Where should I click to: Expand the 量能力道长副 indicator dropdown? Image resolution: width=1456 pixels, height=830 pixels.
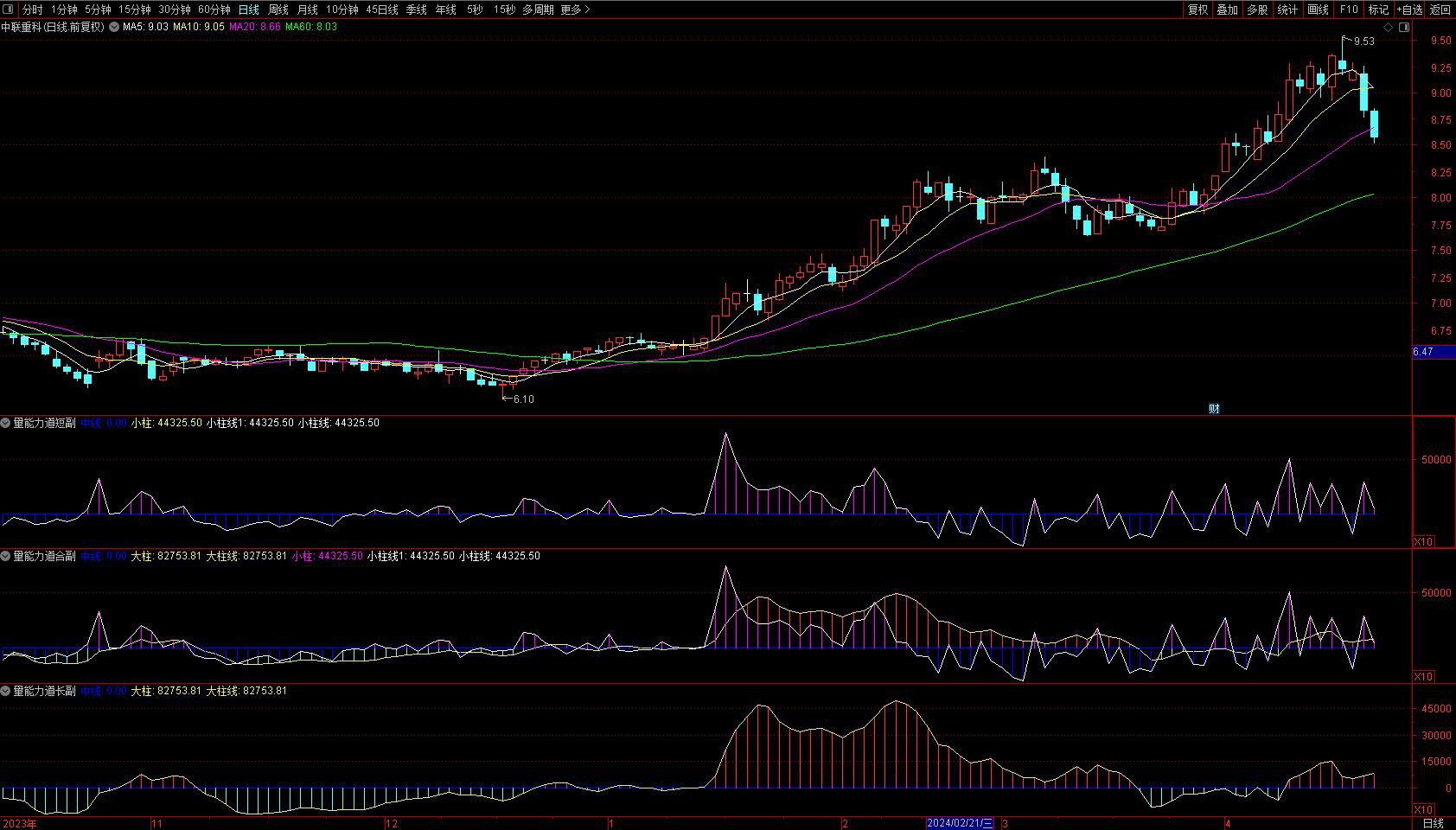(x=5, y=691)
